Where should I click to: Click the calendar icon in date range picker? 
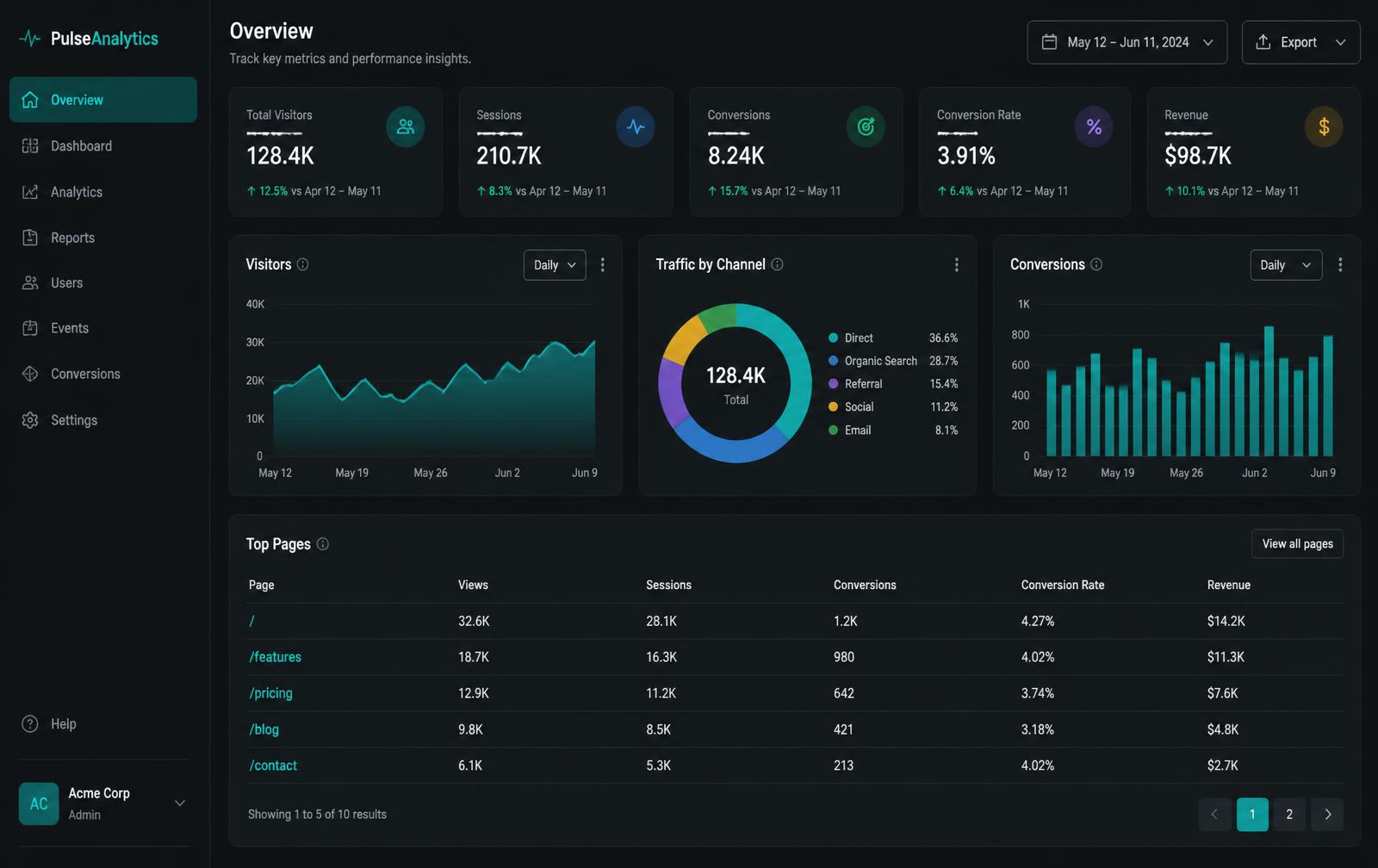point(1049,42)
